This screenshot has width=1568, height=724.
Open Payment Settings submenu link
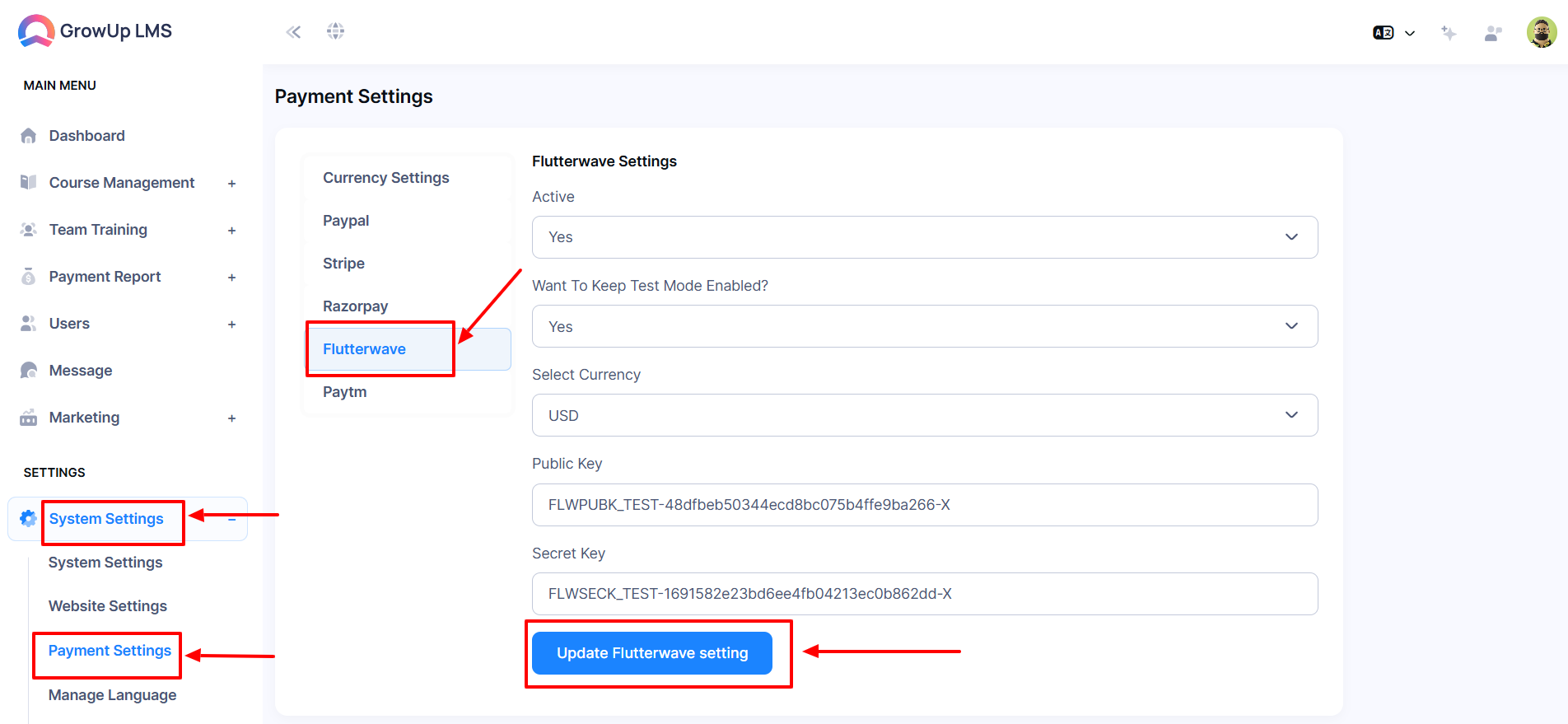[110, 651]
